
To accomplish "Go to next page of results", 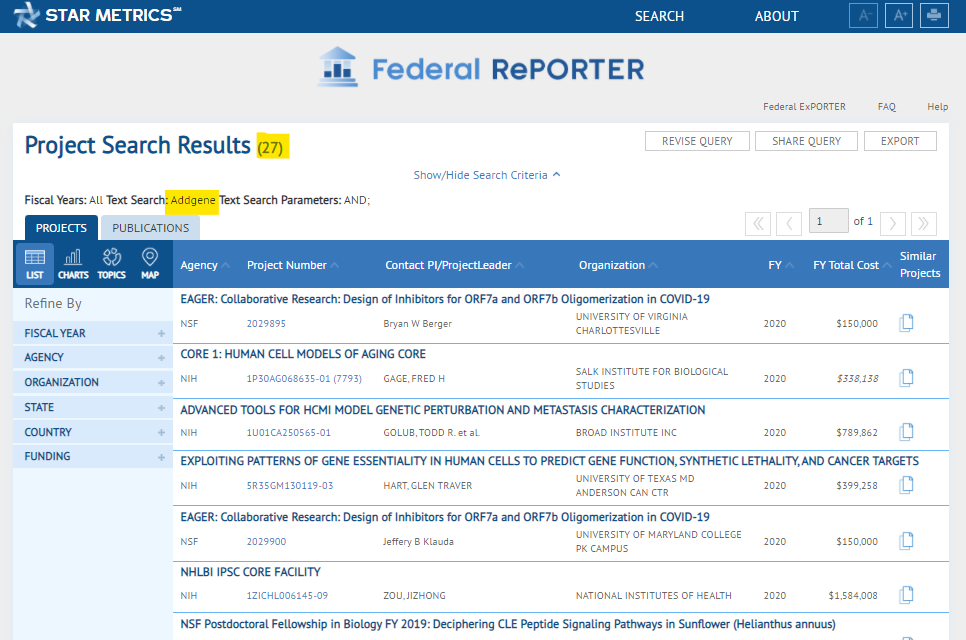I will click(x=893, y=224).
